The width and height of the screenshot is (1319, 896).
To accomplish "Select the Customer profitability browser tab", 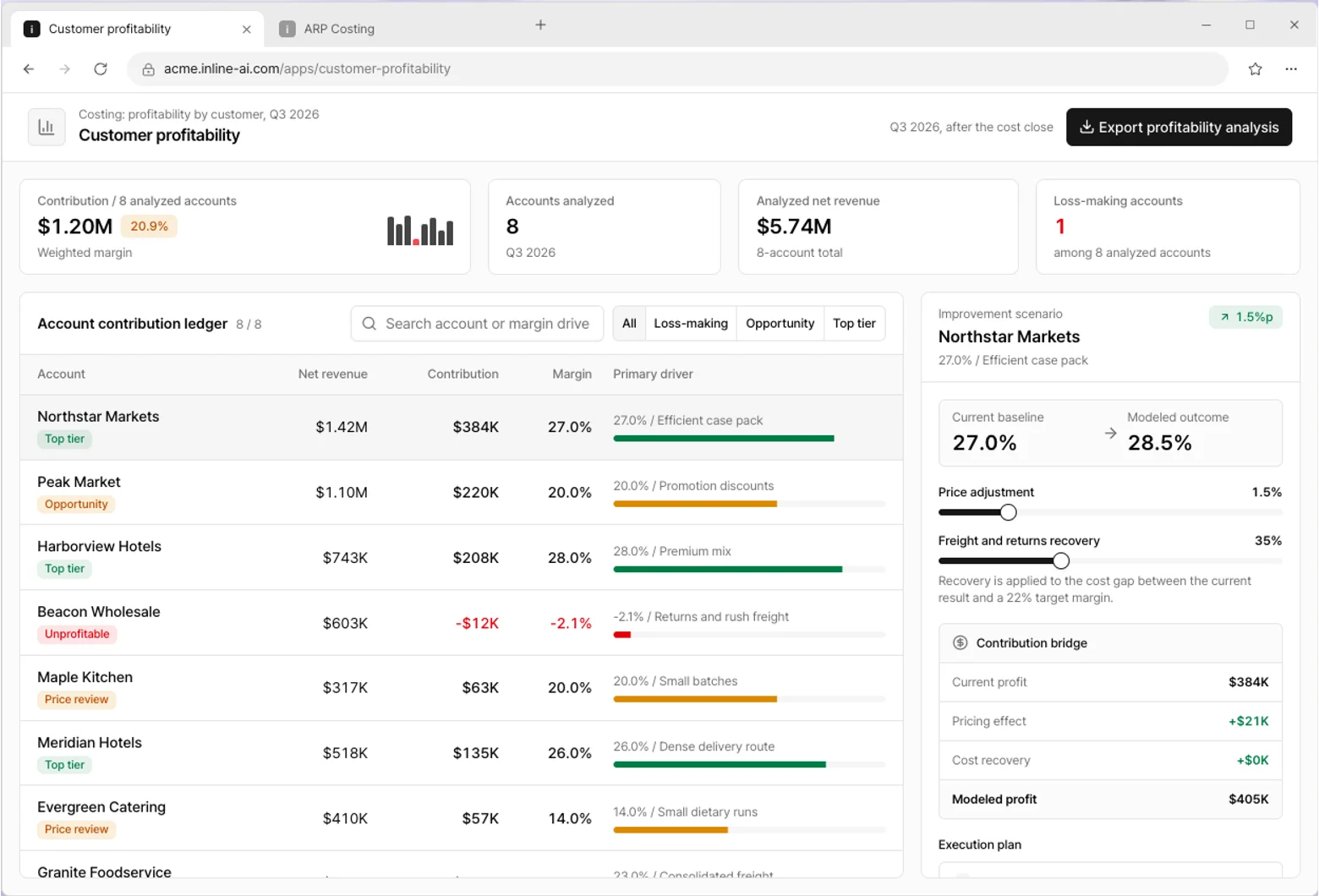I will click(x=138, y=29).
